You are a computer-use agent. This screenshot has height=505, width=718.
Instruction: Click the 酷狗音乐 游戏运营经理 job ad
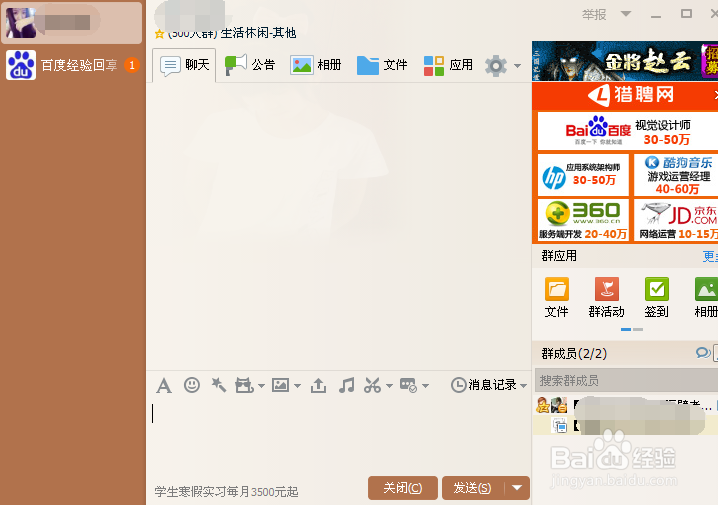click(676, 175)
